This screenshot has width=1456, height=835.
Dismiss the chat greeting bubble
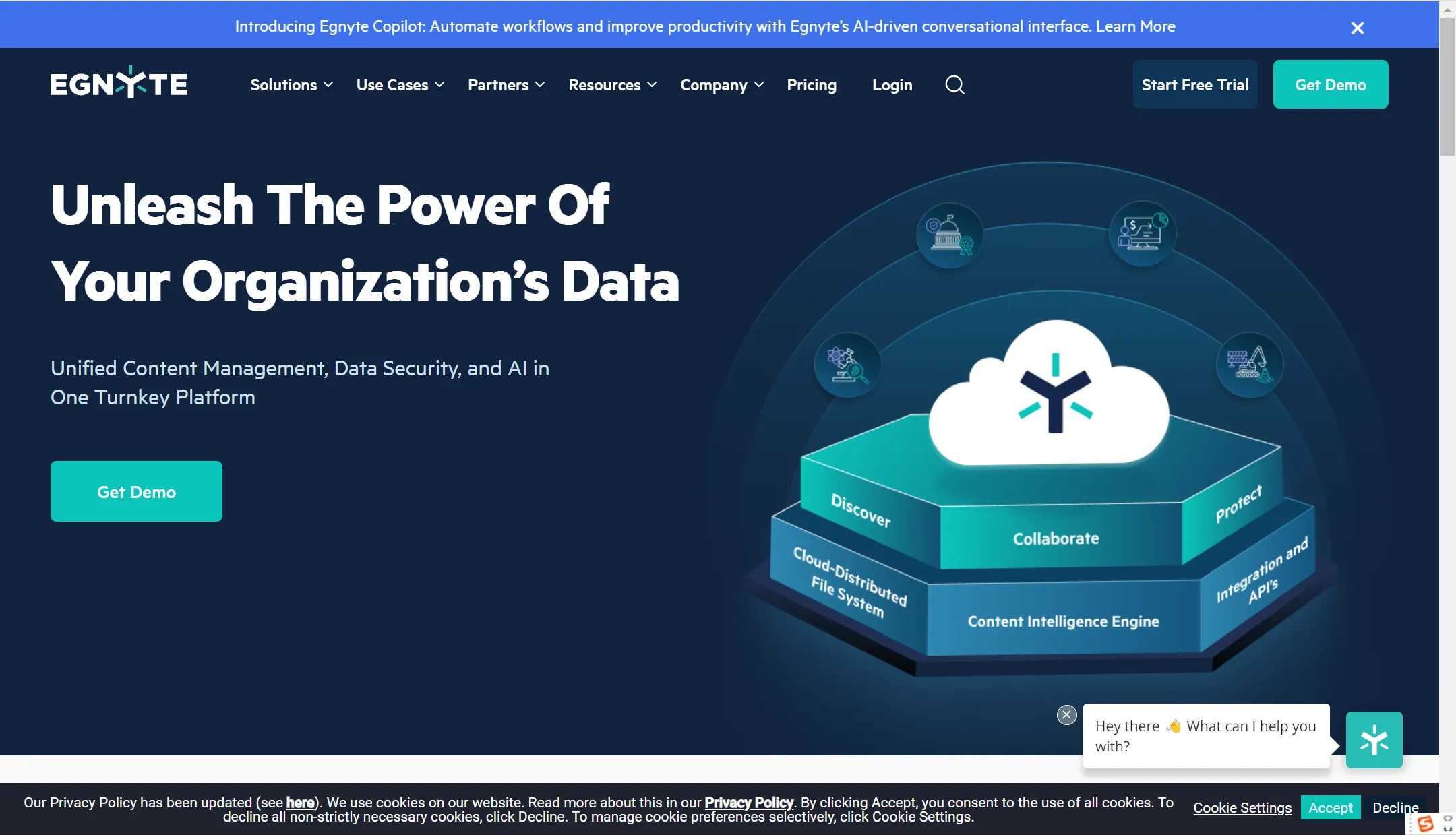(x=1066, y=714)
